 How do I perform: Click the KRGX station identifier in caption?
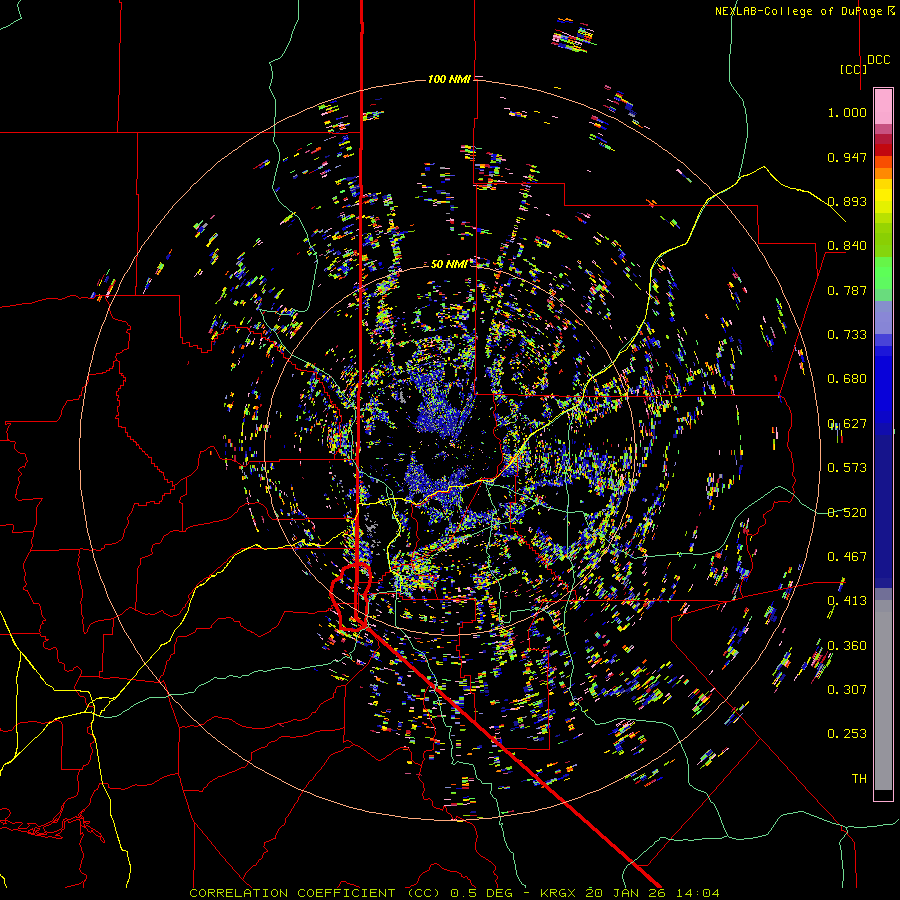(557, 893)
